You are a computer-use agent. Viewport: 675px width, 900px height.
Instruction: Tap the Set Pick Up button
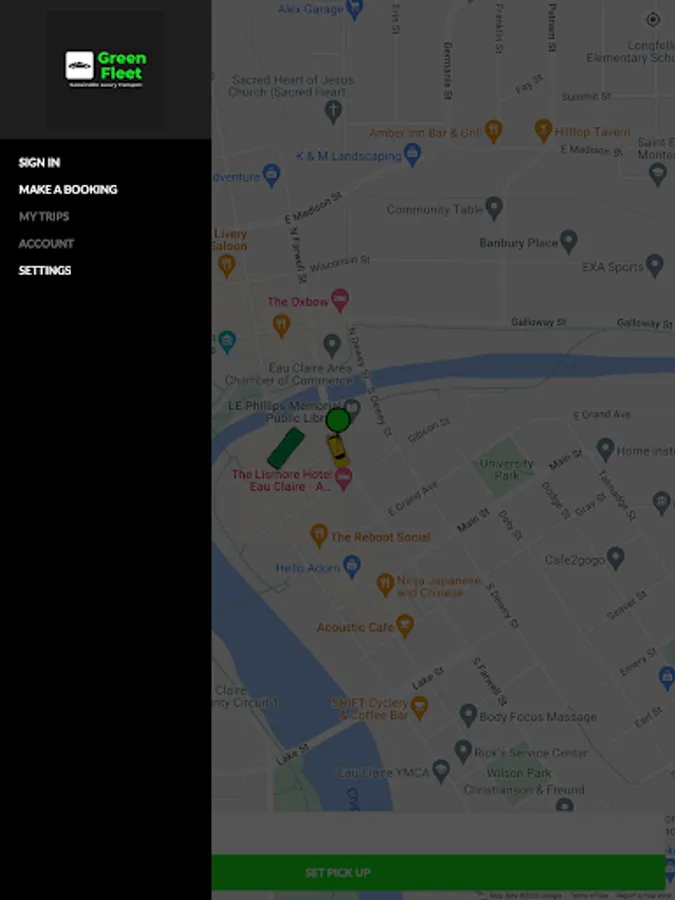(439, 872)
